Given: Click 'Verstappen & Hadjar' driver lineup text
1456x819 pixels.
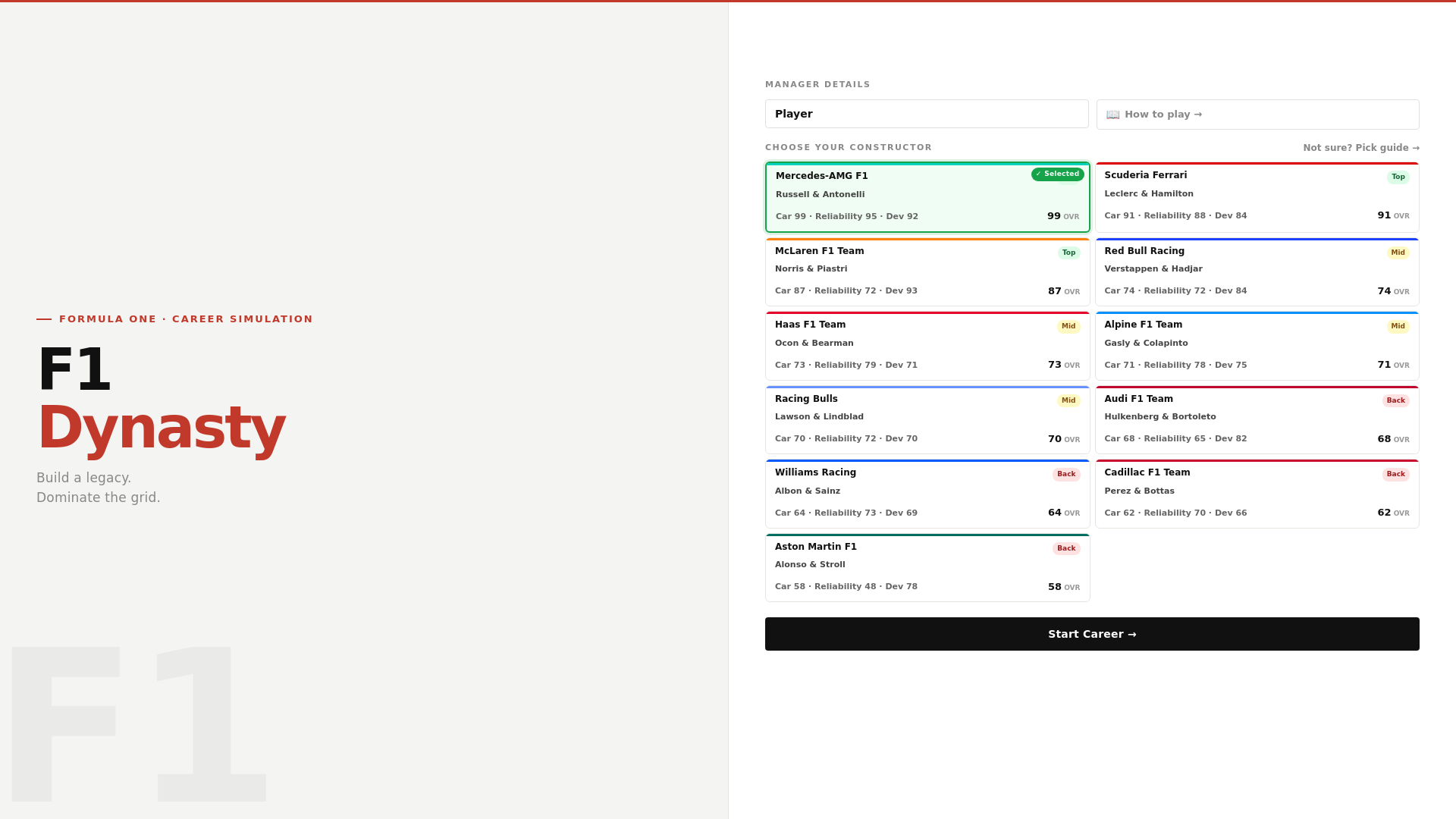Looking at the screenshot, I should pyautogui.click(x=1153, y=269).
